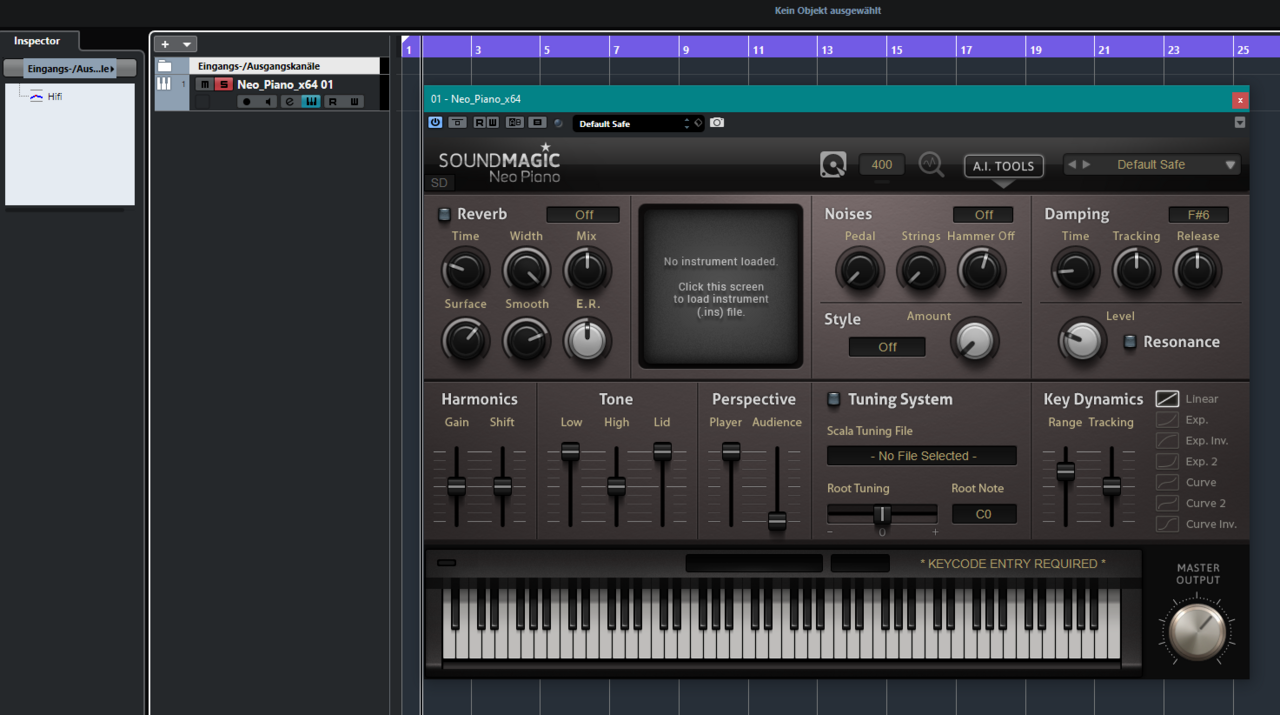Click the copy A to B settings button
Viewport: 1280px width, 715px height.
537,122
